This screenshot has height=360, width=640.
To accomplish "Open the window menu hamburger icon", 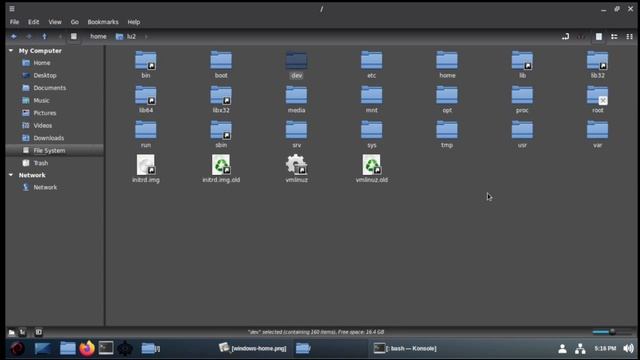I will (12, 9).
